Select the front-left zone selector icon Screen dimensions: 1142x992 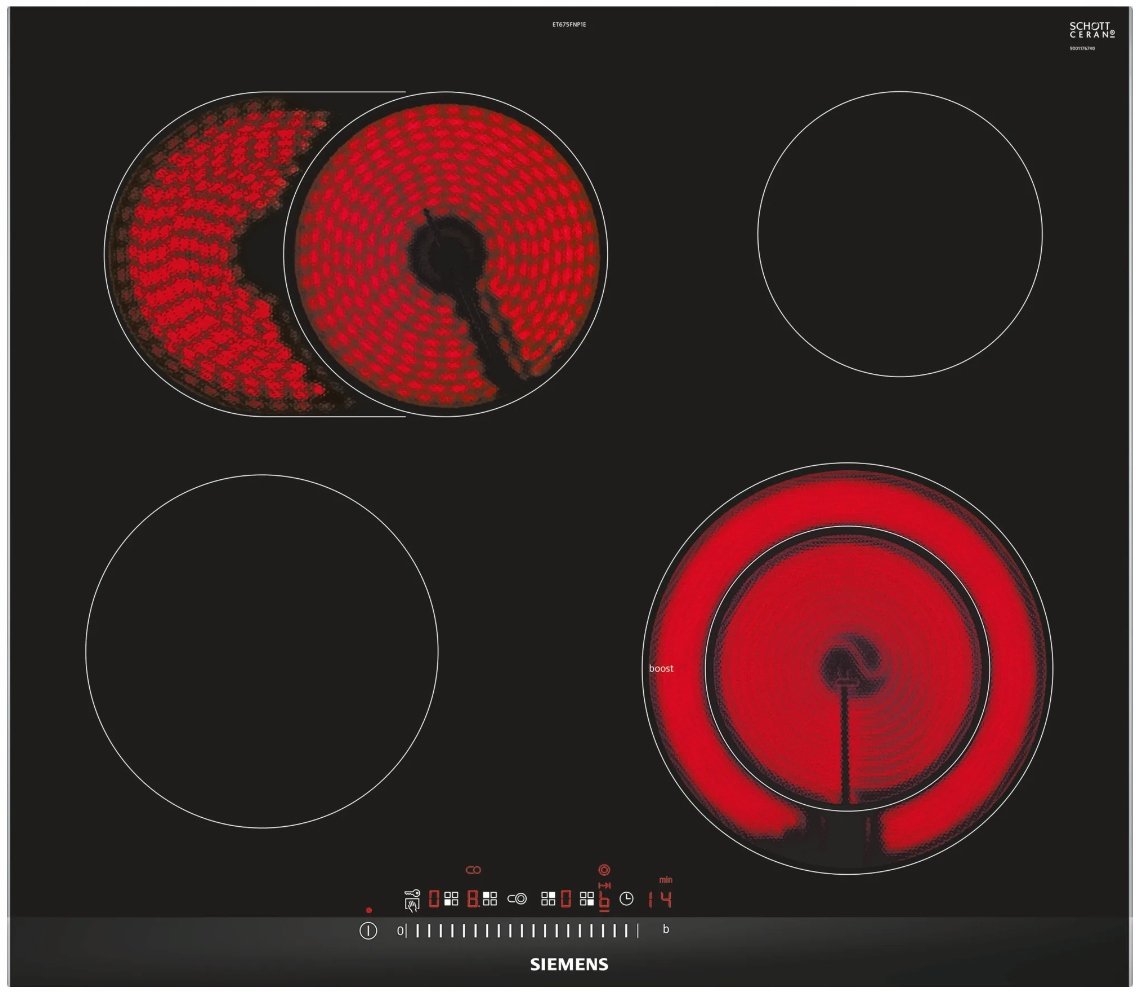coord(451,899)
